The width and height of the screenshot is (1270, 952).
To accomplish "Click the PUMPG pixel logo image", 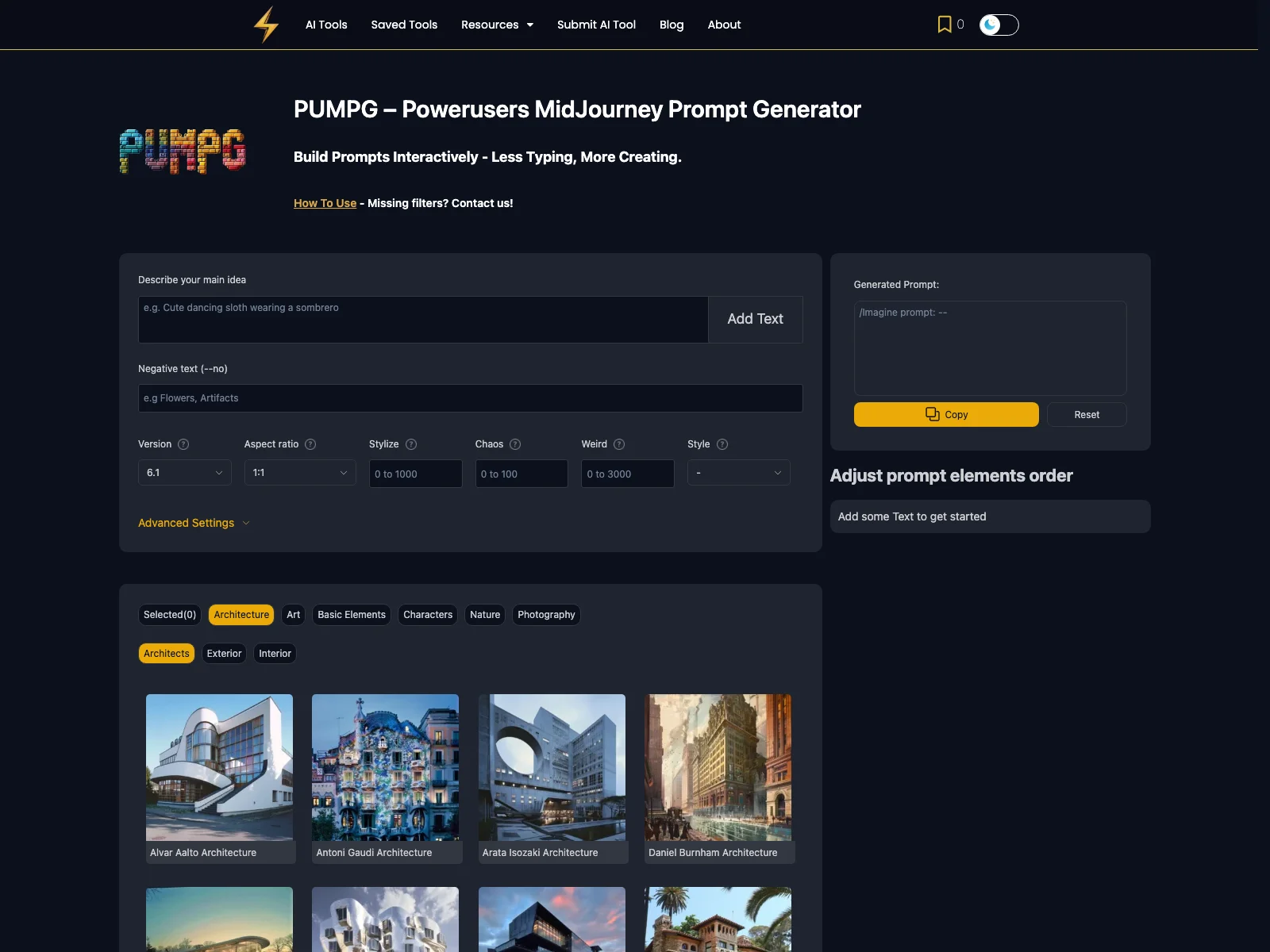I will (183, 151).
